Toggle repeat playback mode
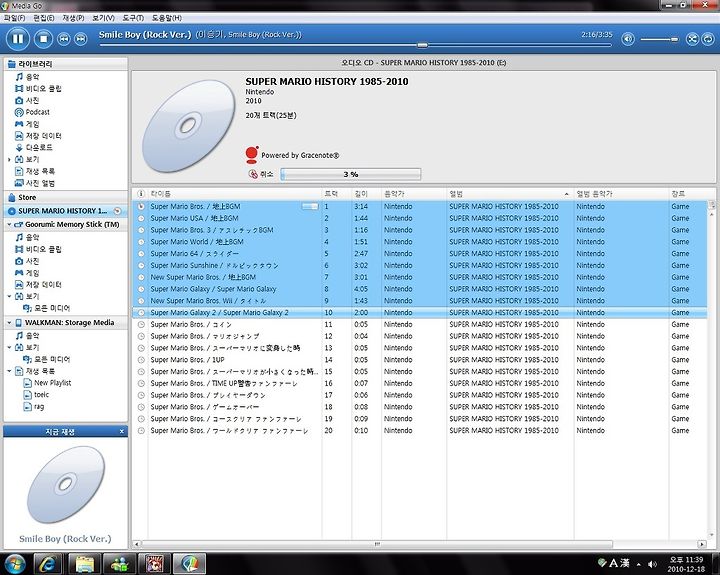The image size is (720, 575). (x=708, y=39)
